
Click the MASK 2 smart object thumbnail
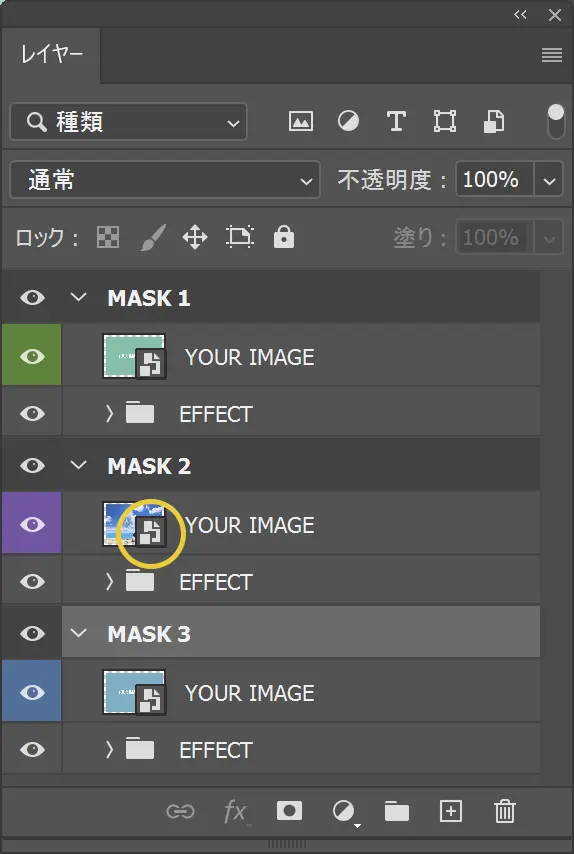[135, 524]
